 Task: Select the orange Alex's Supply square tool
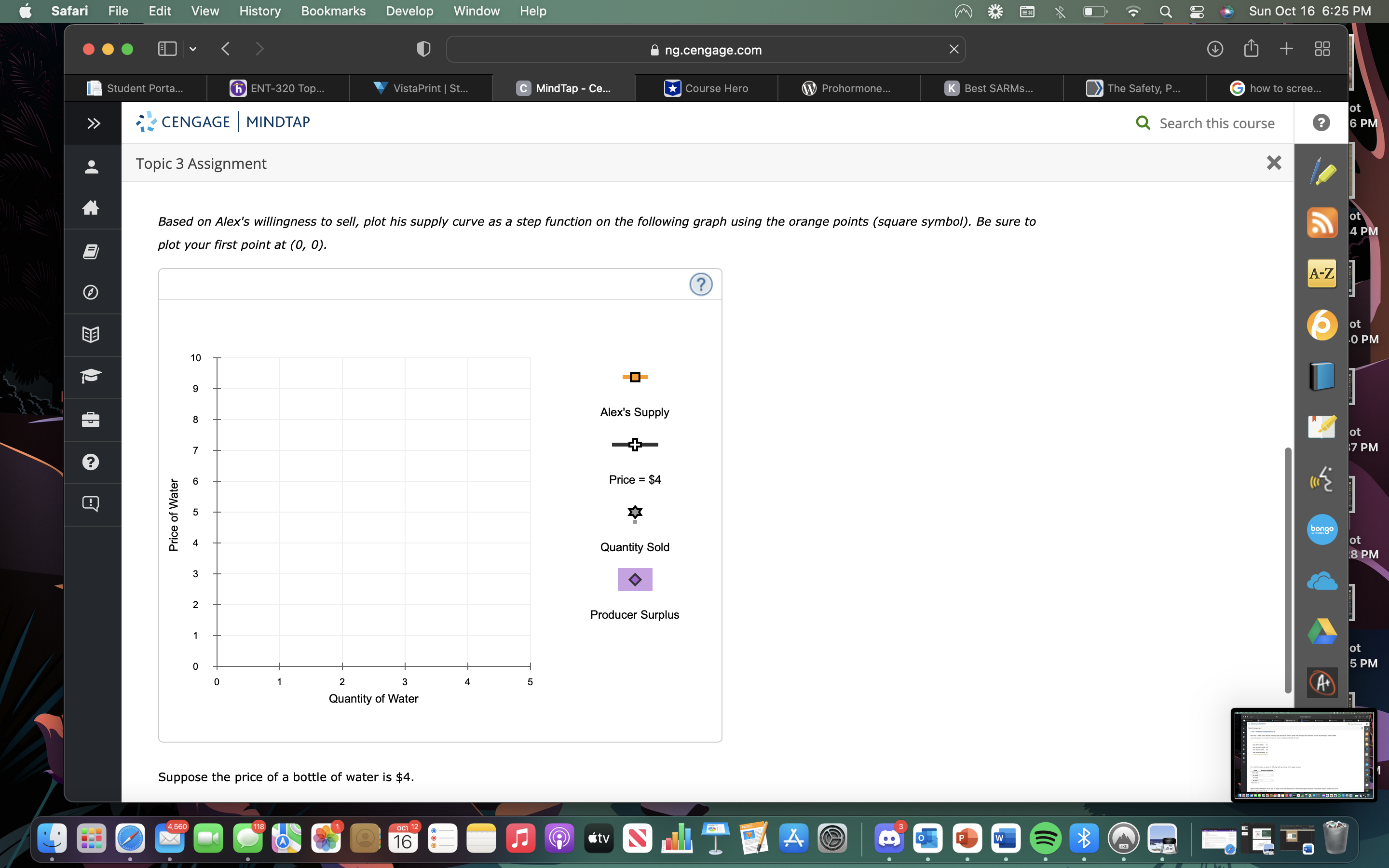point(635,377)
